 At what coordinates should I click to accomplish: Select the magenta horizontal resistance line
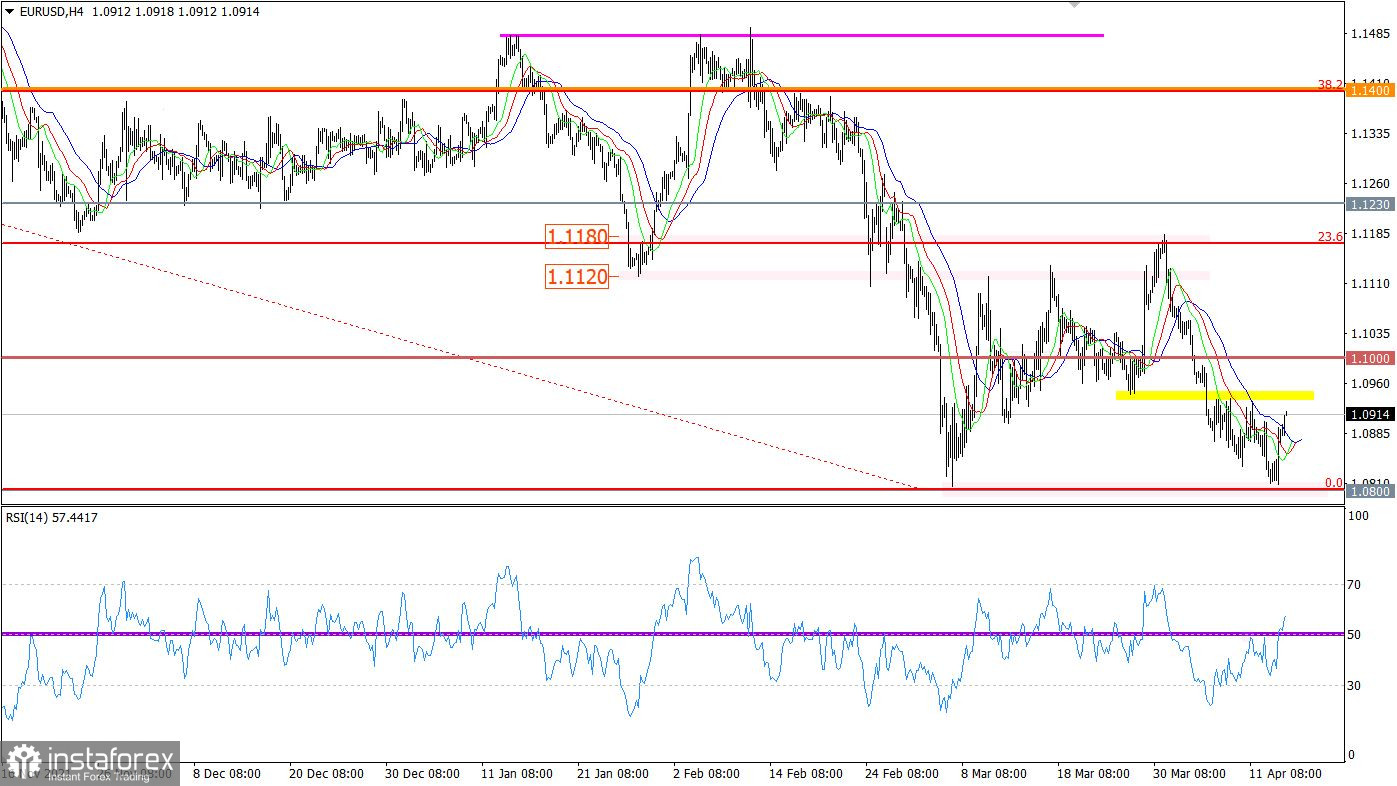point(802,36)
